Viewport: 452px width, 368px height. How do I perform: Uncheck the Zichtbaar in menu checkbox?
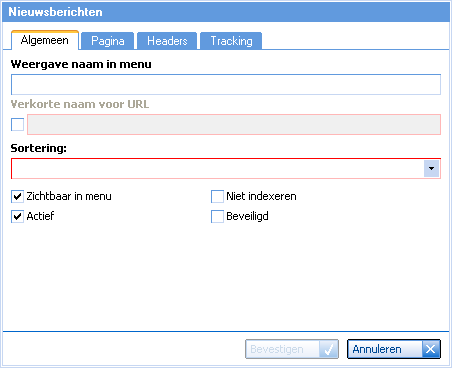click(17, 196)
